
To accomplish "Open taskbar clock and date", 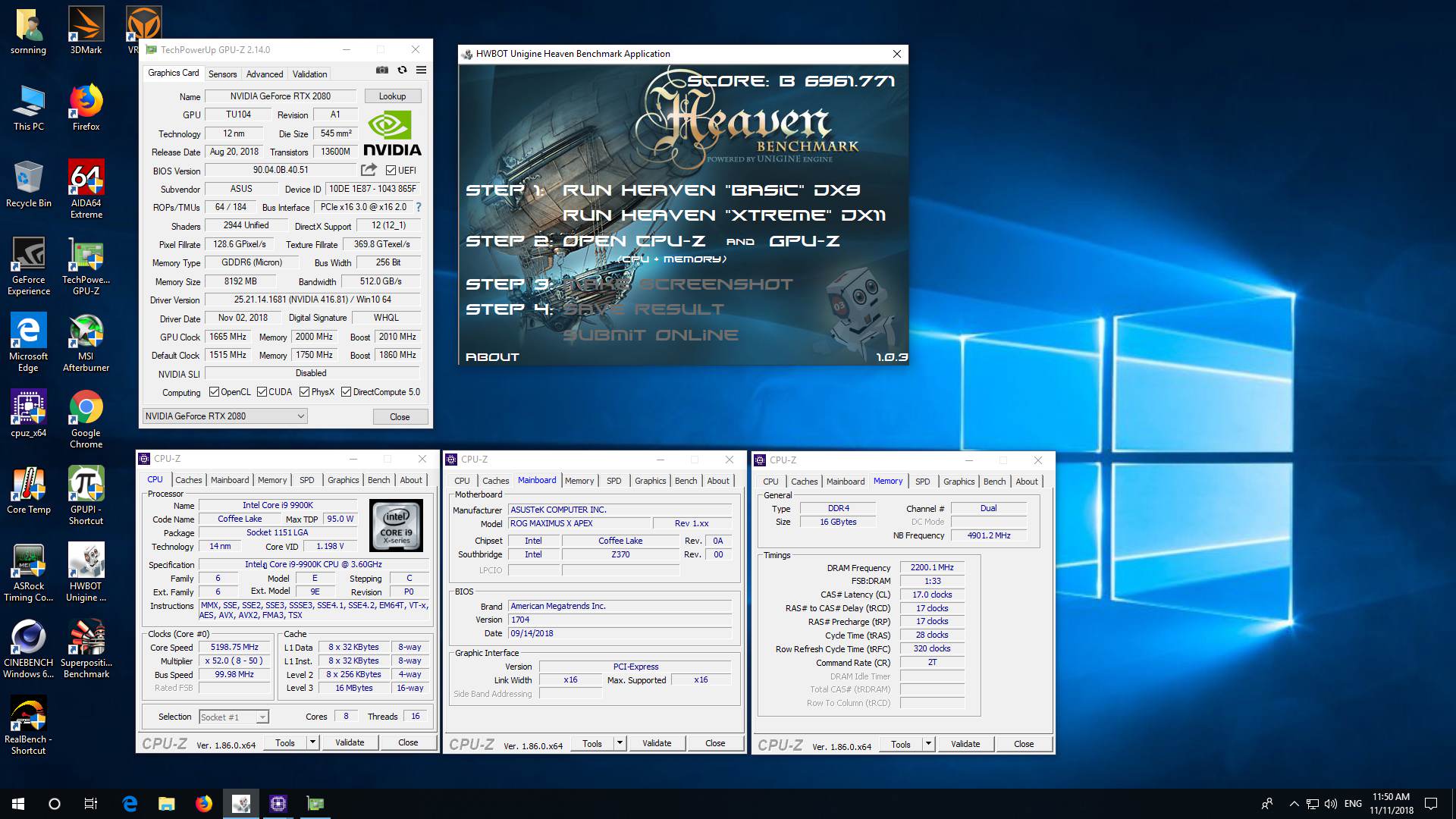I will (x=1391, y=804).
